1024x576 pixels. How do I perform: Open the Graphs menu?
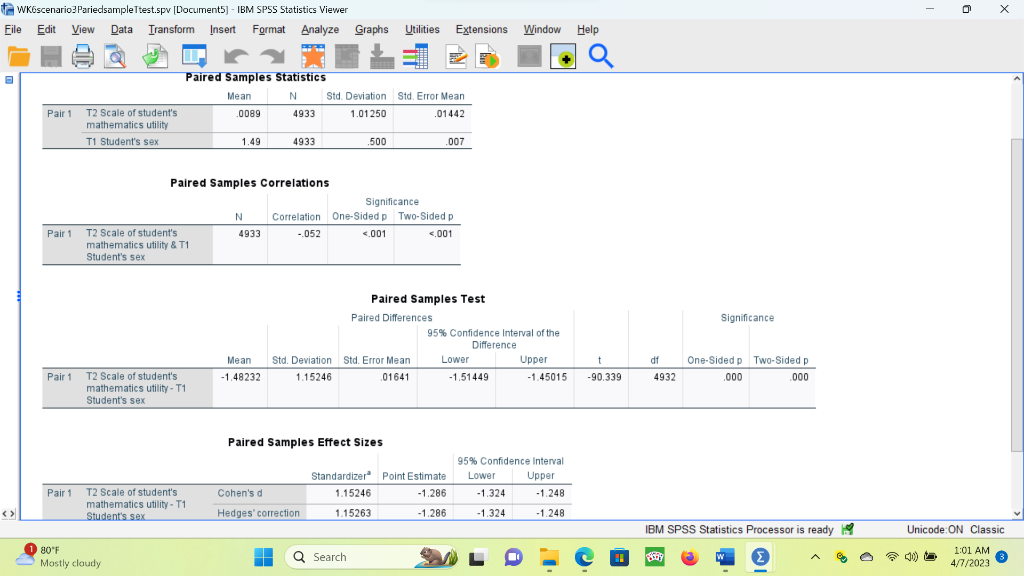coord(371,29)
